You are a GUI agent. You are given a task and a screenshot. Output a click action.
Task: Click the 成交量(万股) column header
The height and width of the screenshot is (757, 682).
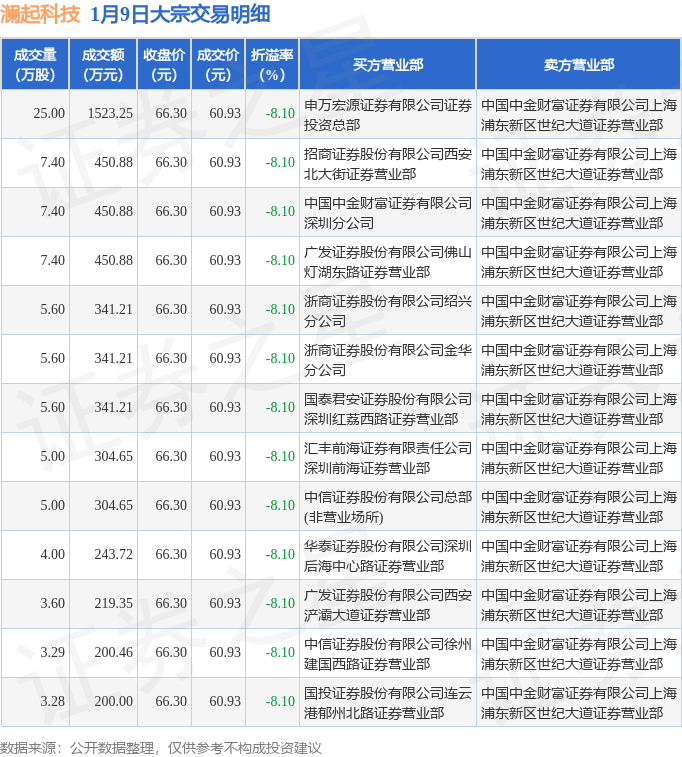tap(35, 64)
